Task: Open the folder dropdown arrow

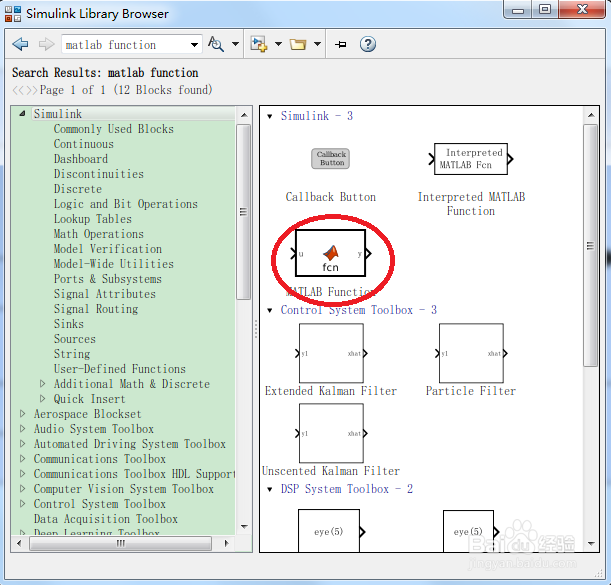Action: tap(317, 44)
